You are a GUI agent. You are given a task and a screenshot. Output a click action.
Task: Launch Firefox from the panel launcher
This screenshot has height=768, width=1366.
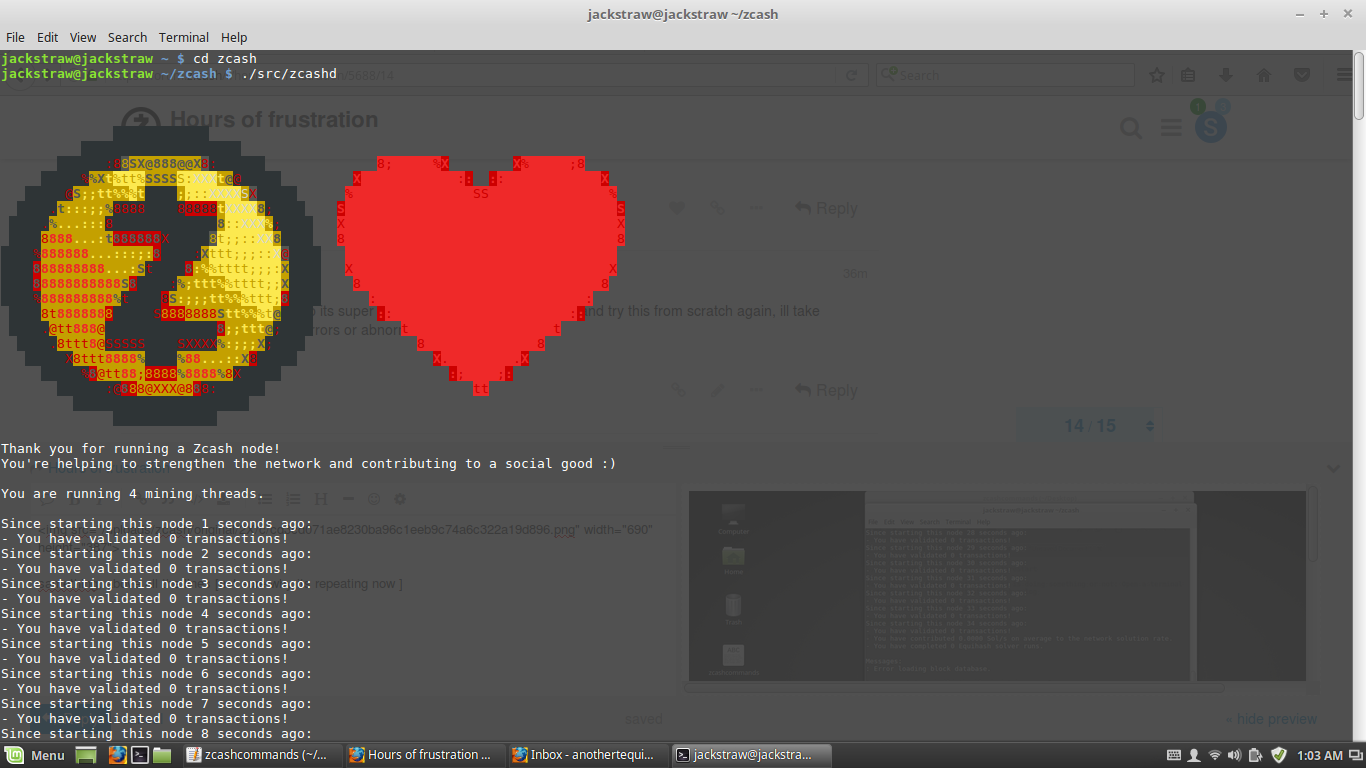click(117, 755)
